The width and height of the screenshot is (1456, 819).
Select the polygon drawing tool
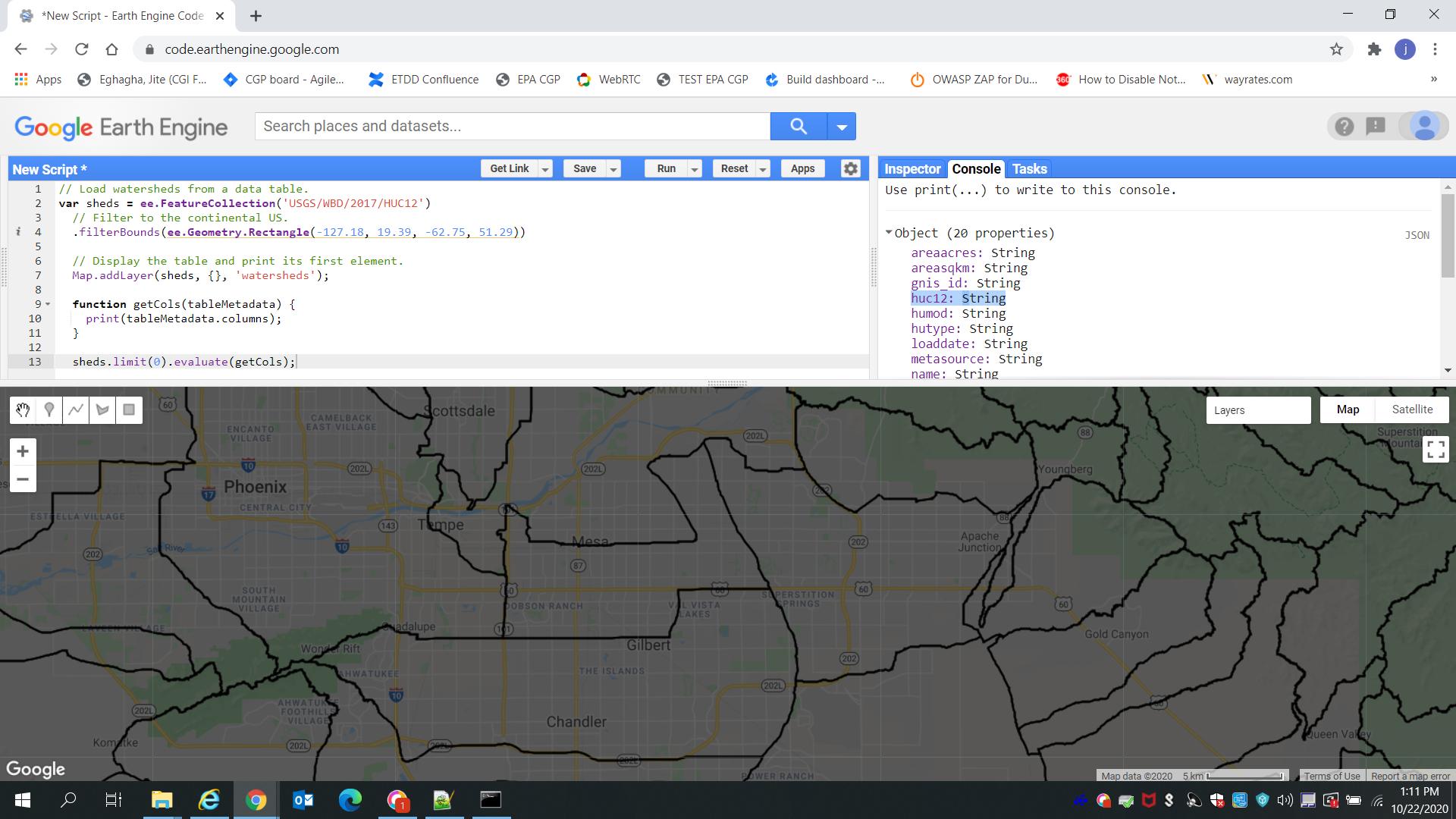click(102, 409)
